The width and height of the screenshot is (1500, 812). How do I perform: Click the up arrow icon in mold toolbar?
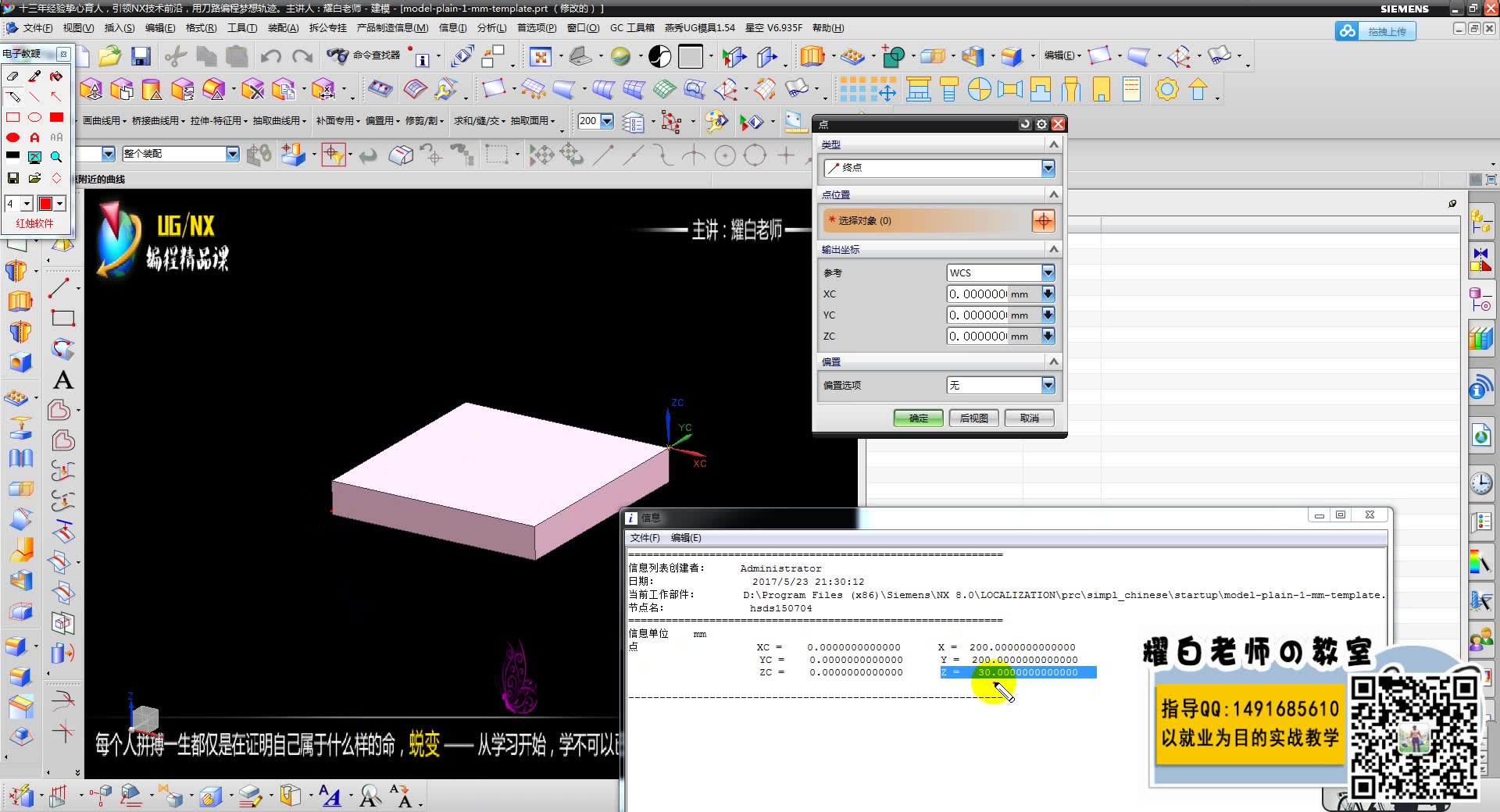point(1198,90)
